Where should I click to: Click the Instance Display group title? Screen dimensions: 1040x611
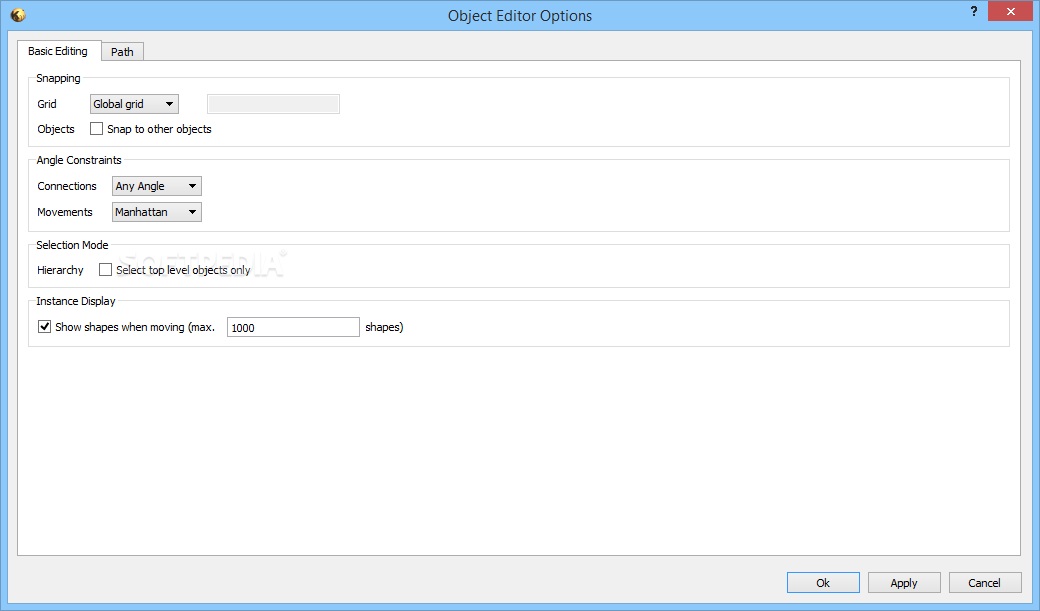(x=76, y=301)
